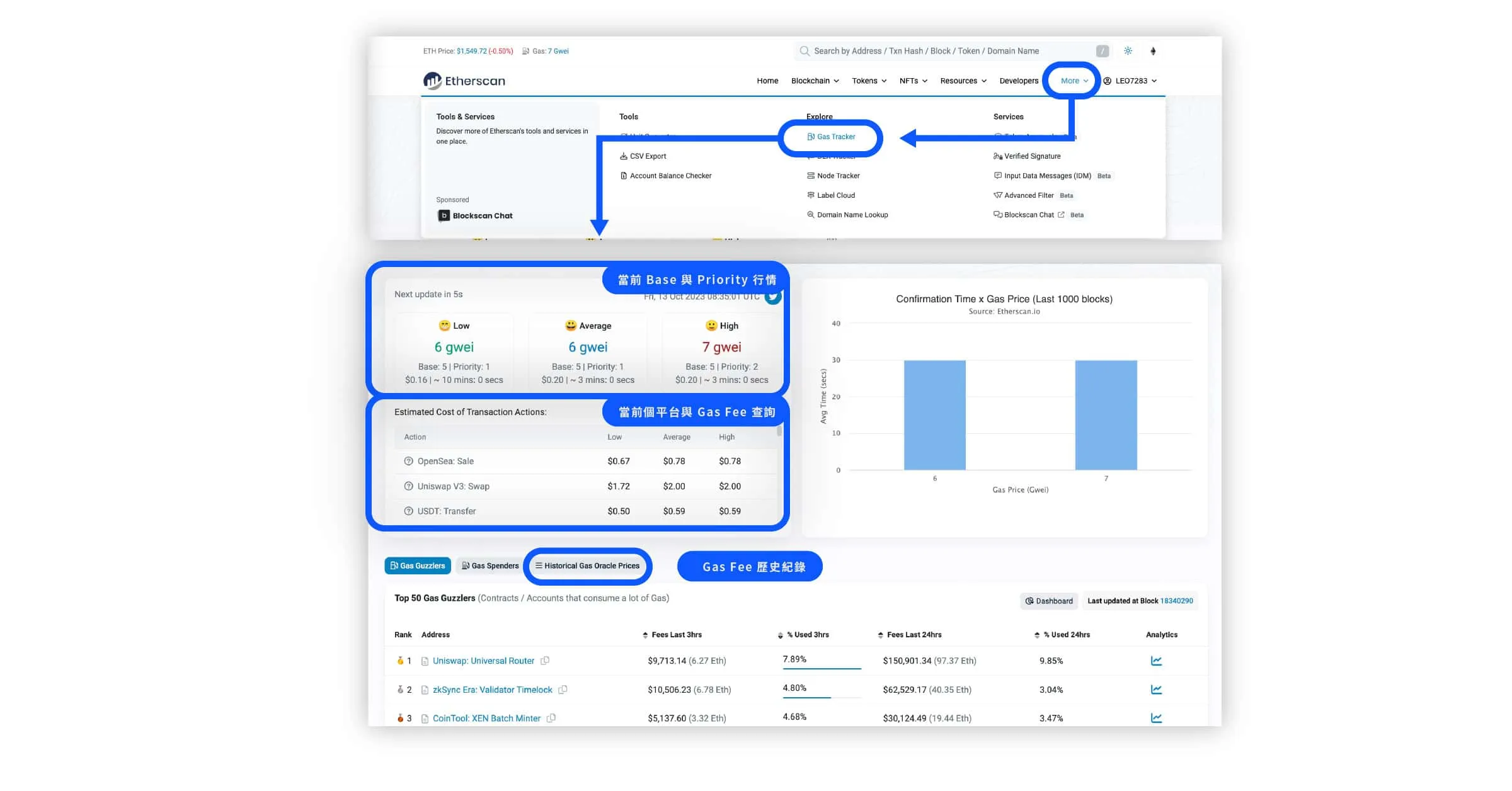
Task: Open CoinTool: XEN Batch Minter link
Action: pyautogui.click(x=486, y=718)
